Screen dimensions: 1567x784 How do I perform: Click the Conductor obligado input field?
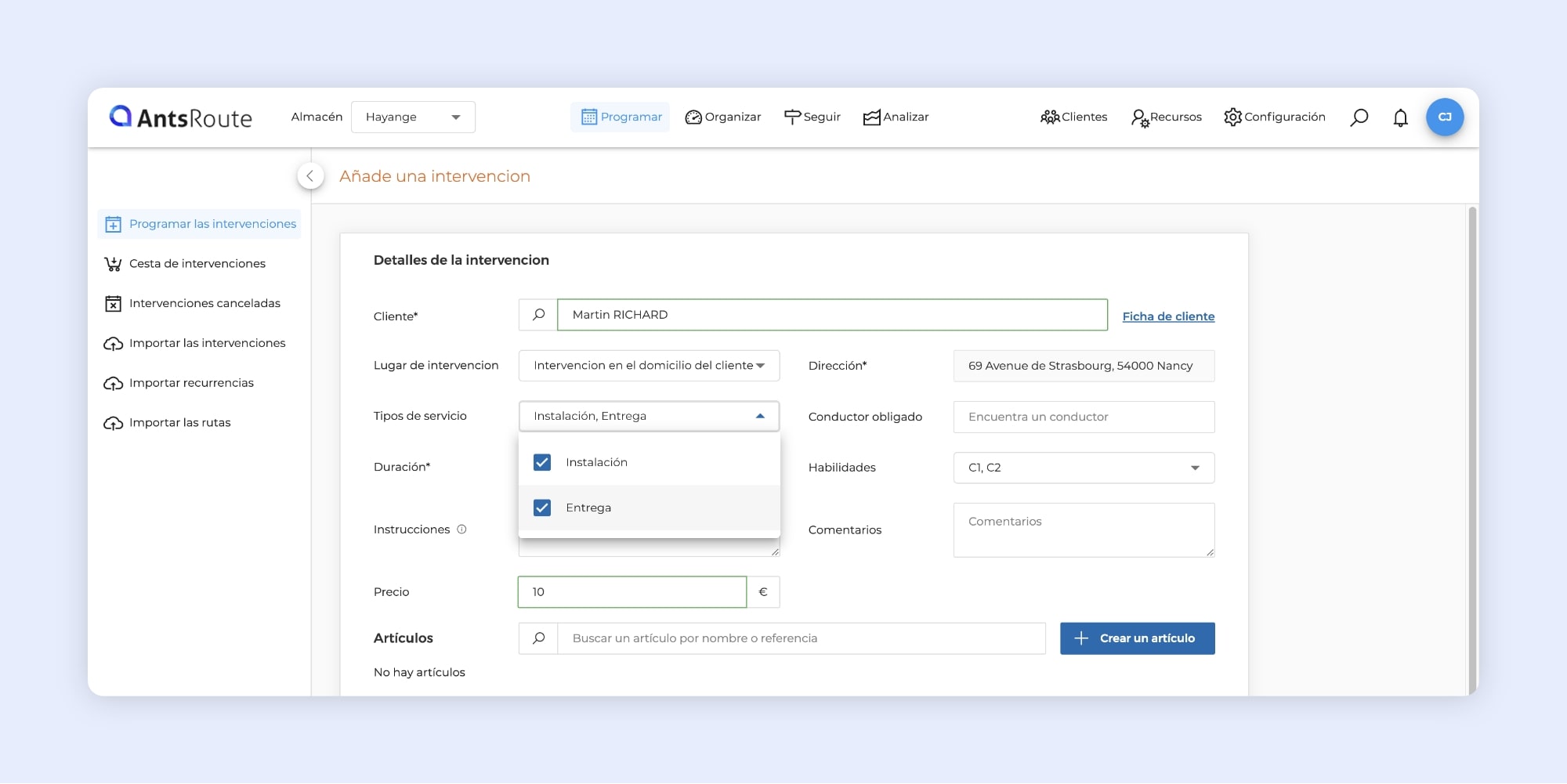pos(1083,417)
